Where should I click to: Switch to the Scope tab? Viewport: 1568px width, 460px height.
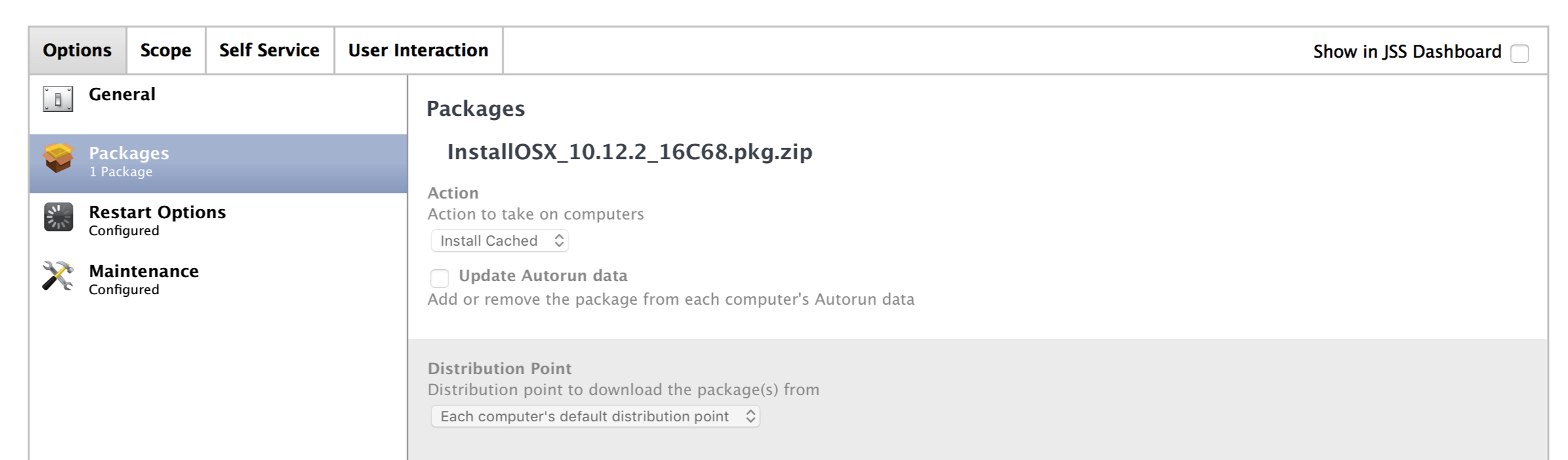[x=166, y=50]
